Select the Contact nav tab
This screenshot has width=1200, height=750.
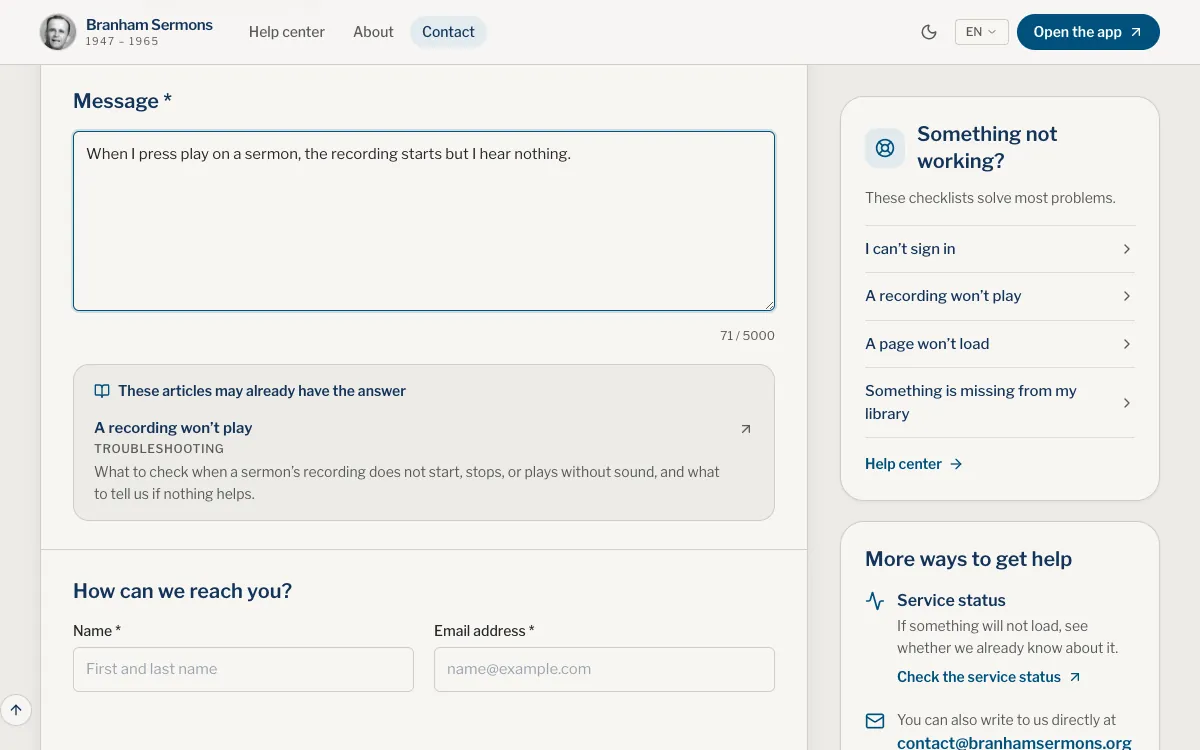pyautogui.click(x=448, y=32)
